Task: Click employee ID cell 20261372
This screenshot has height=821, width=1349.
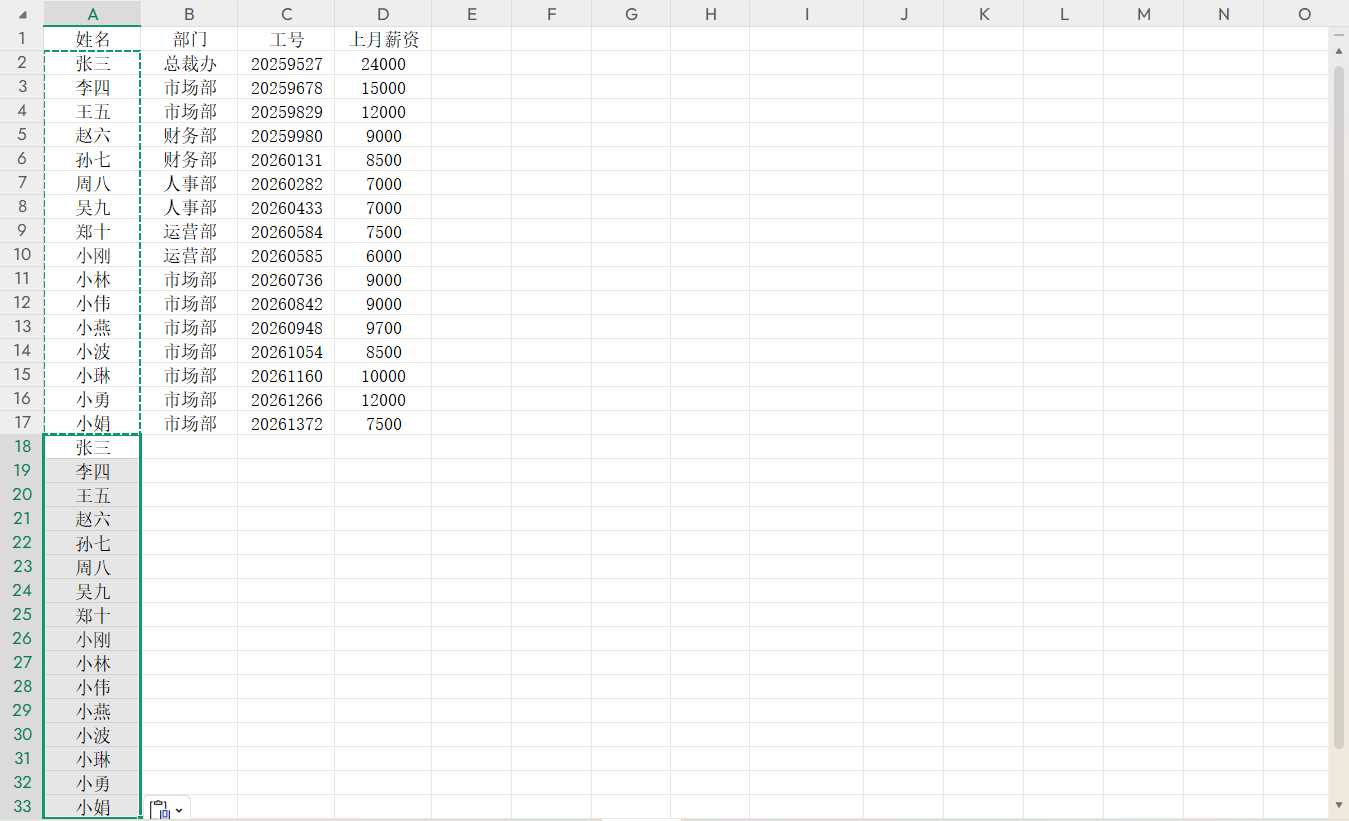Action: coord(286,424)
